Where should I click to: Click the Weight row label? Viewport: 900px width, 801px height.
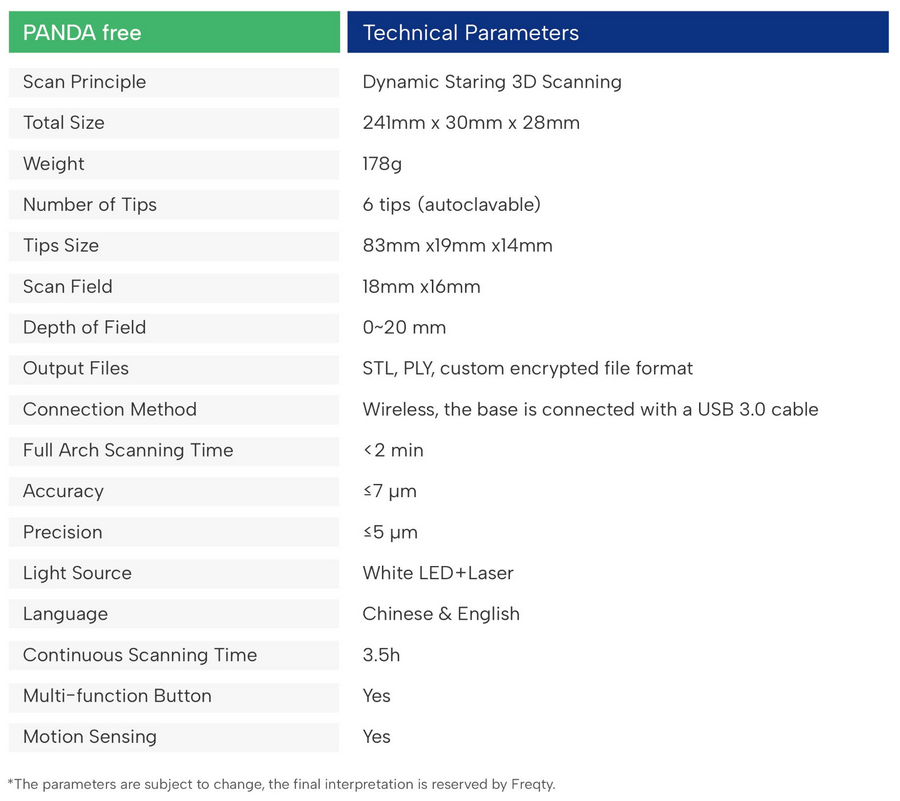53,164
